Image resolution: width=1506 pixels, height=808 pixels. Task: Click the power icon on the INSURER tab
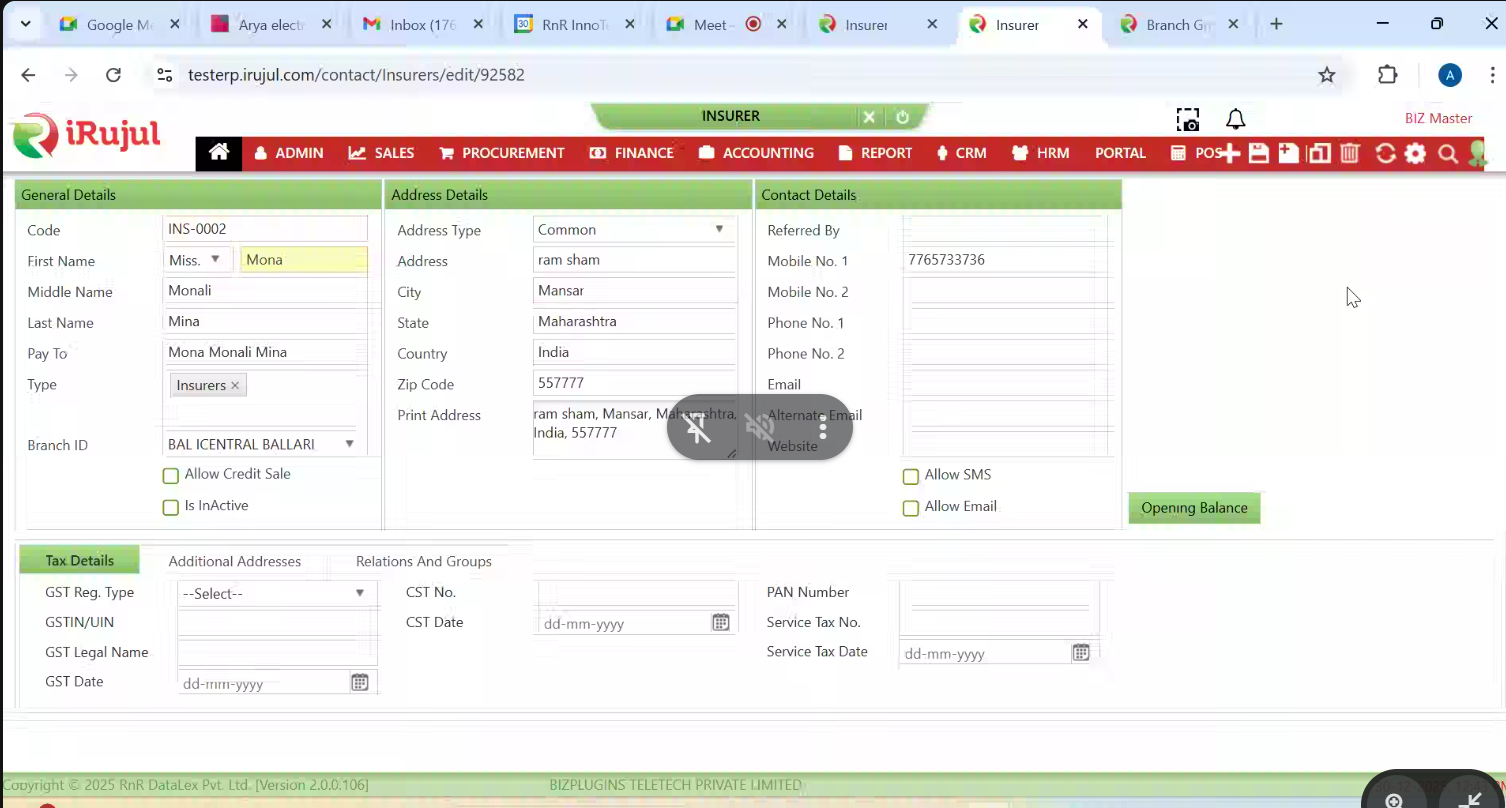pos(902,117)
